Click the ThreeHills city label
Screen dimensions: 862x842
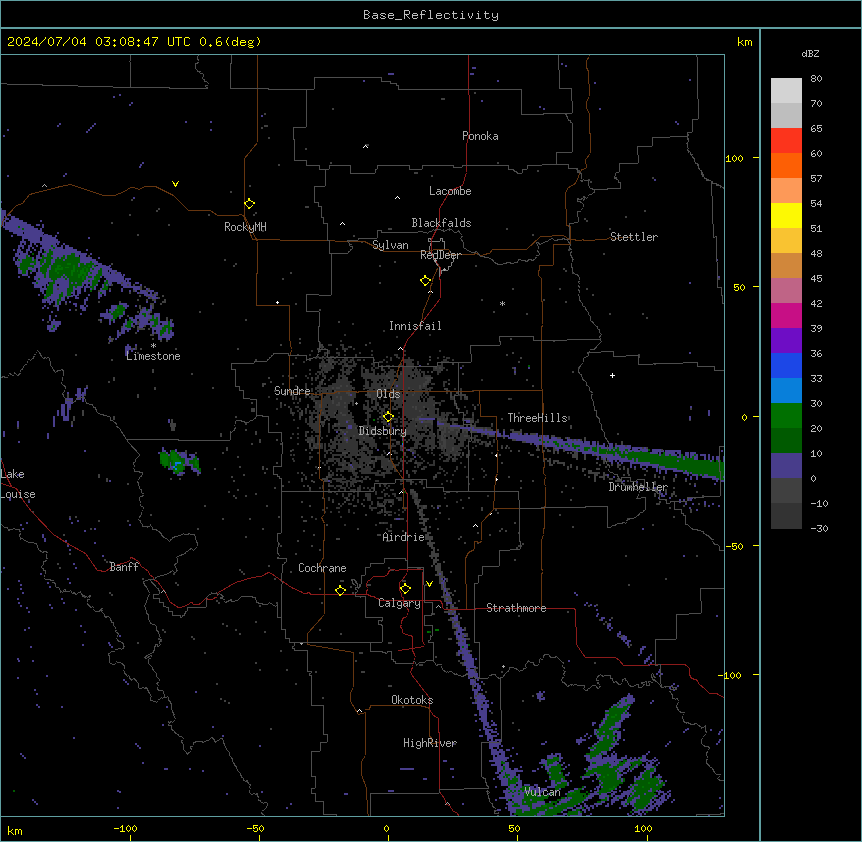pos(538,418)
